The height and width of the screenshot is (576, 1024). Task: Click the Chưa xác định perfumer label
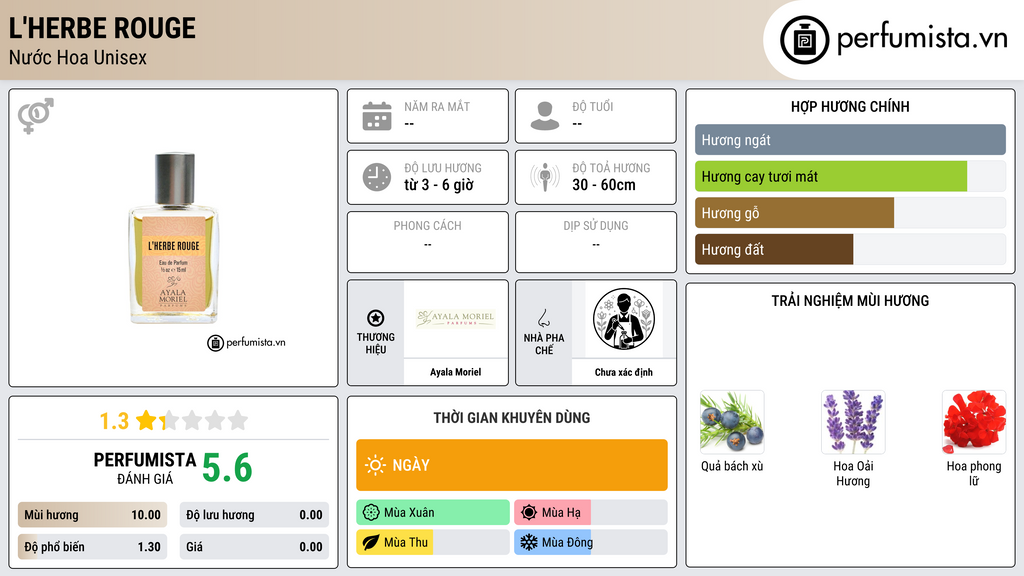click(624, 372)
